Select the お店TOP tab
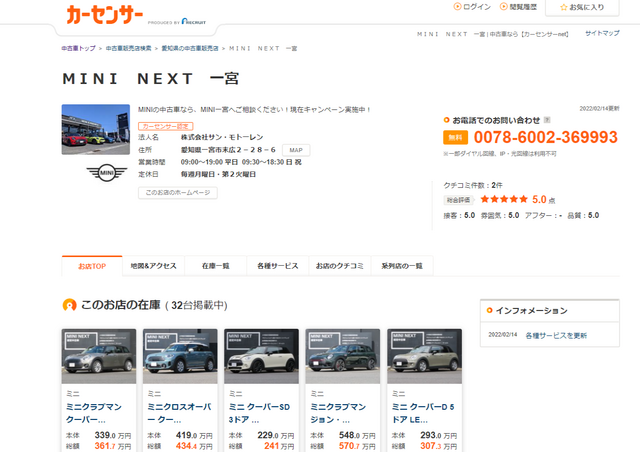 [92, 266]
